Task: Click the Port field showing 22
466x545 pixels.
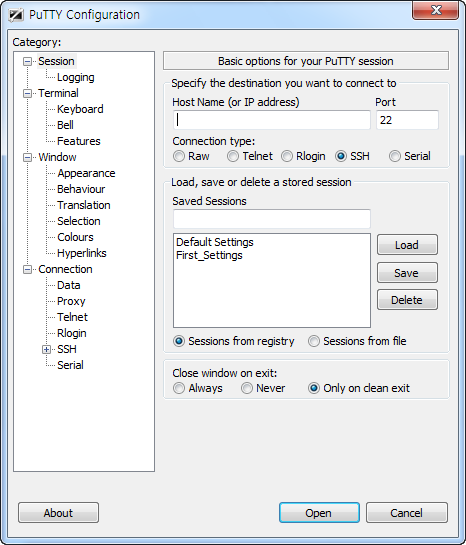Action: pyautogui.click(x=407, y=120)
